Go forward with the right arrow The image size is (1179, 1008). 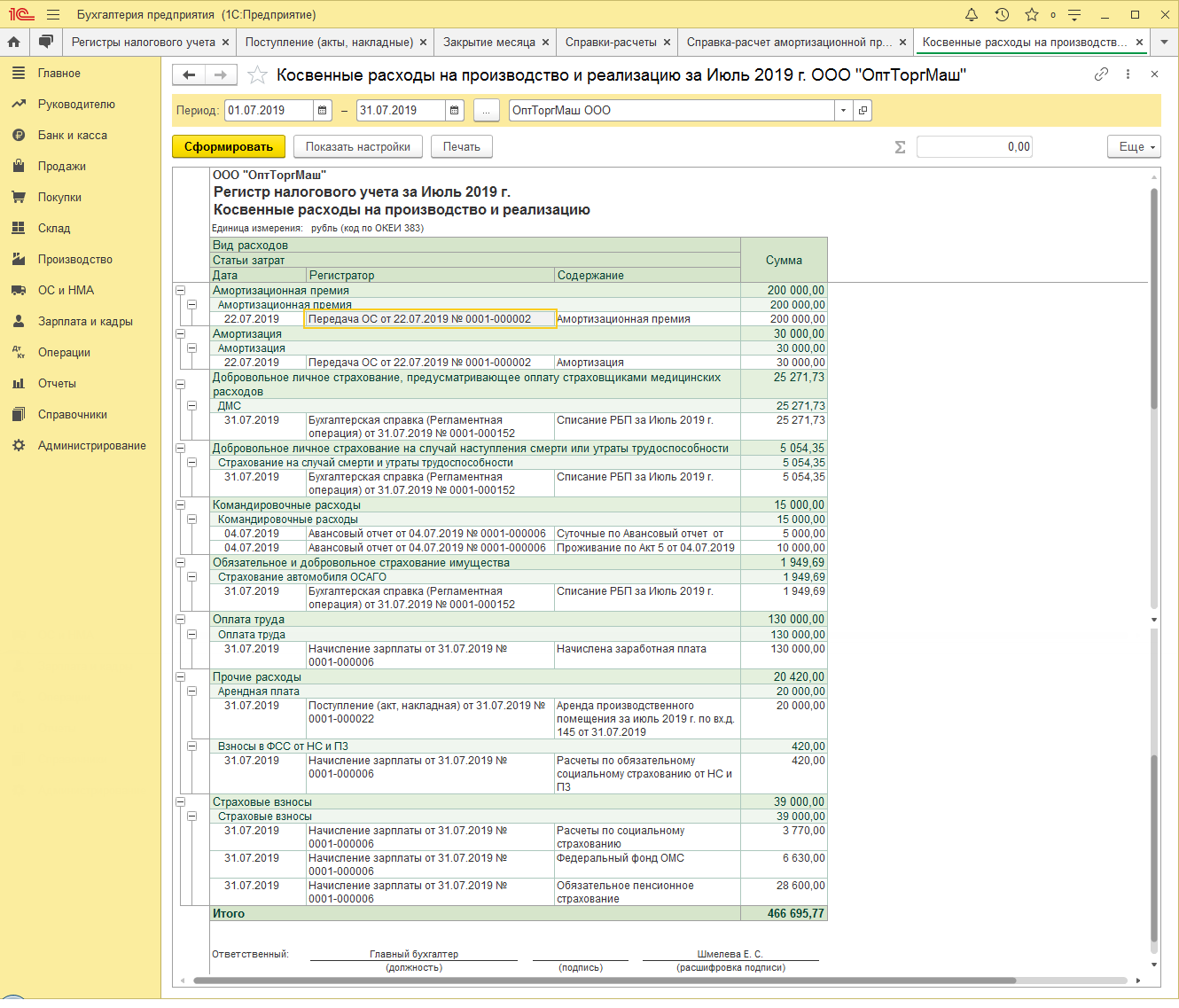click(x=221, y=75)
